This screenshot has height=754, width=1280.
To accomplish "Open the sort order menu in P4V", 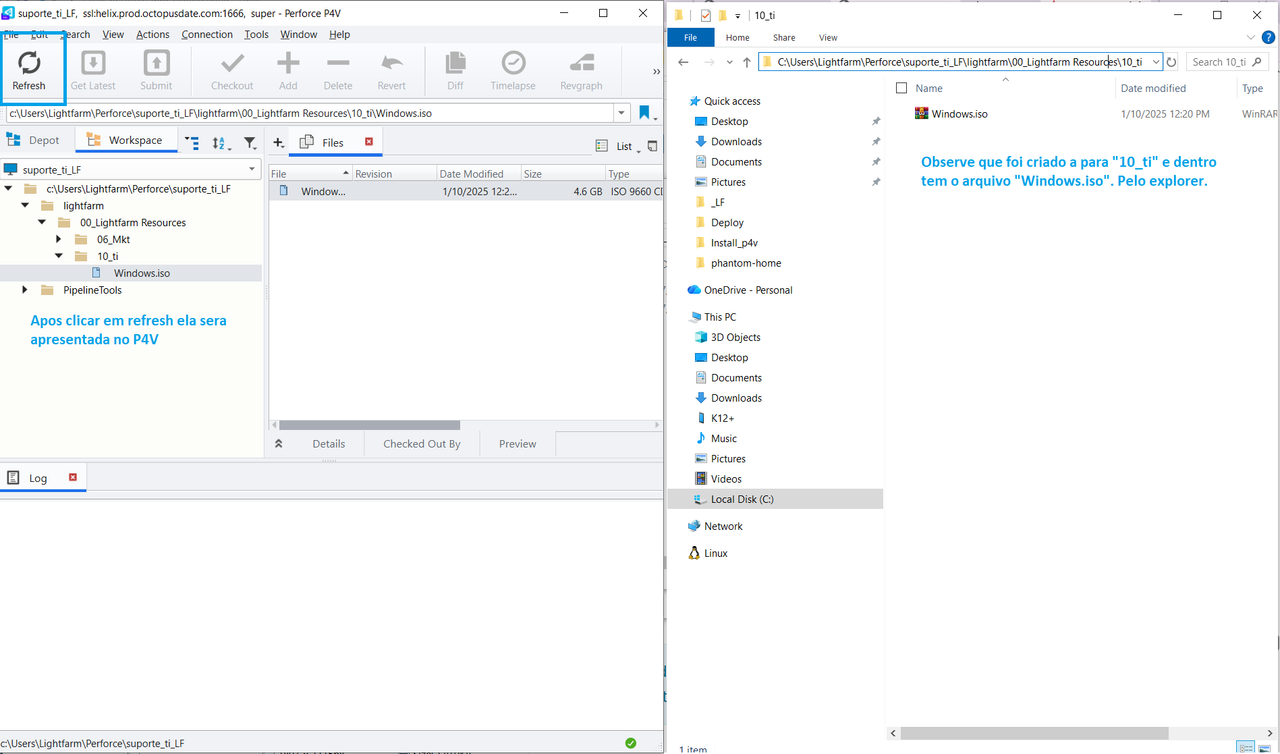I will 221,143.
